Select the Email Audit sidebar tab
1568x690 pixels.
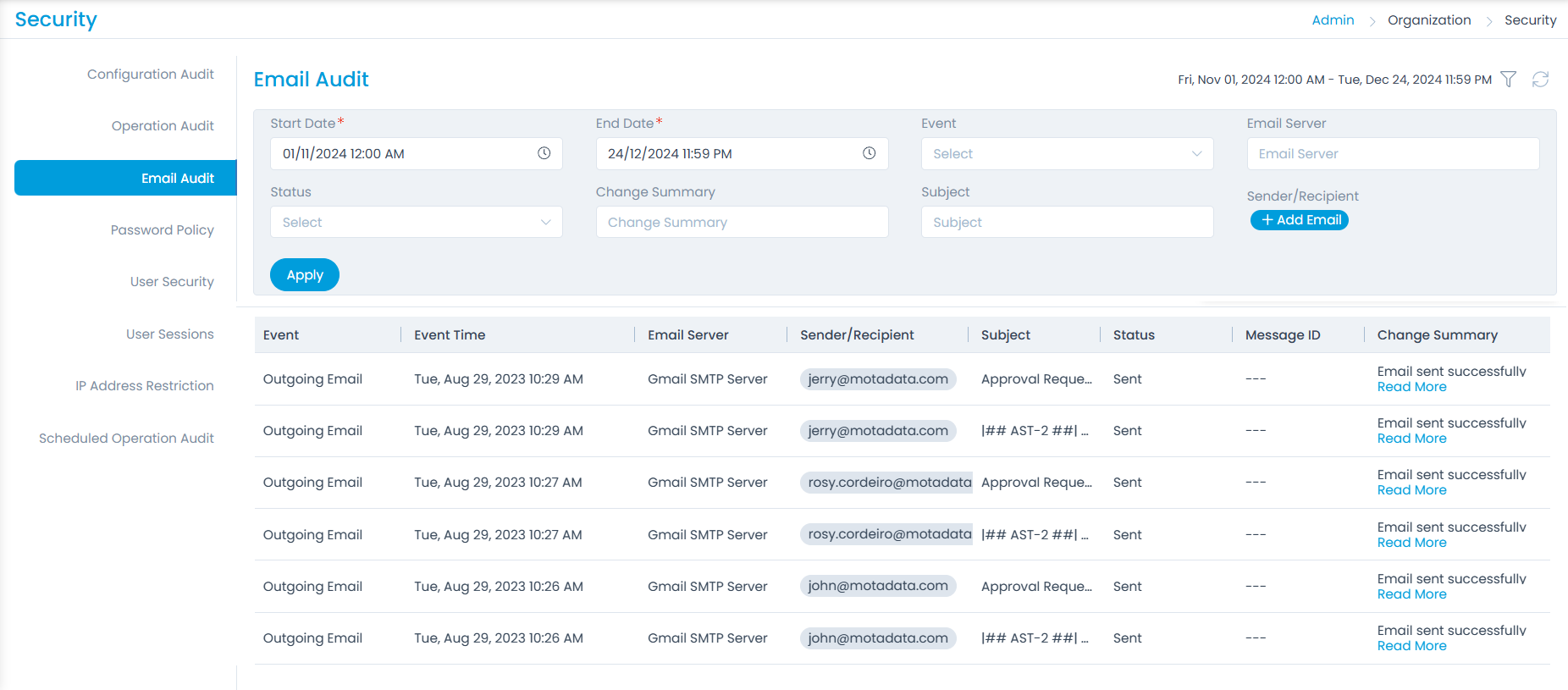click(x=125, y=178)
